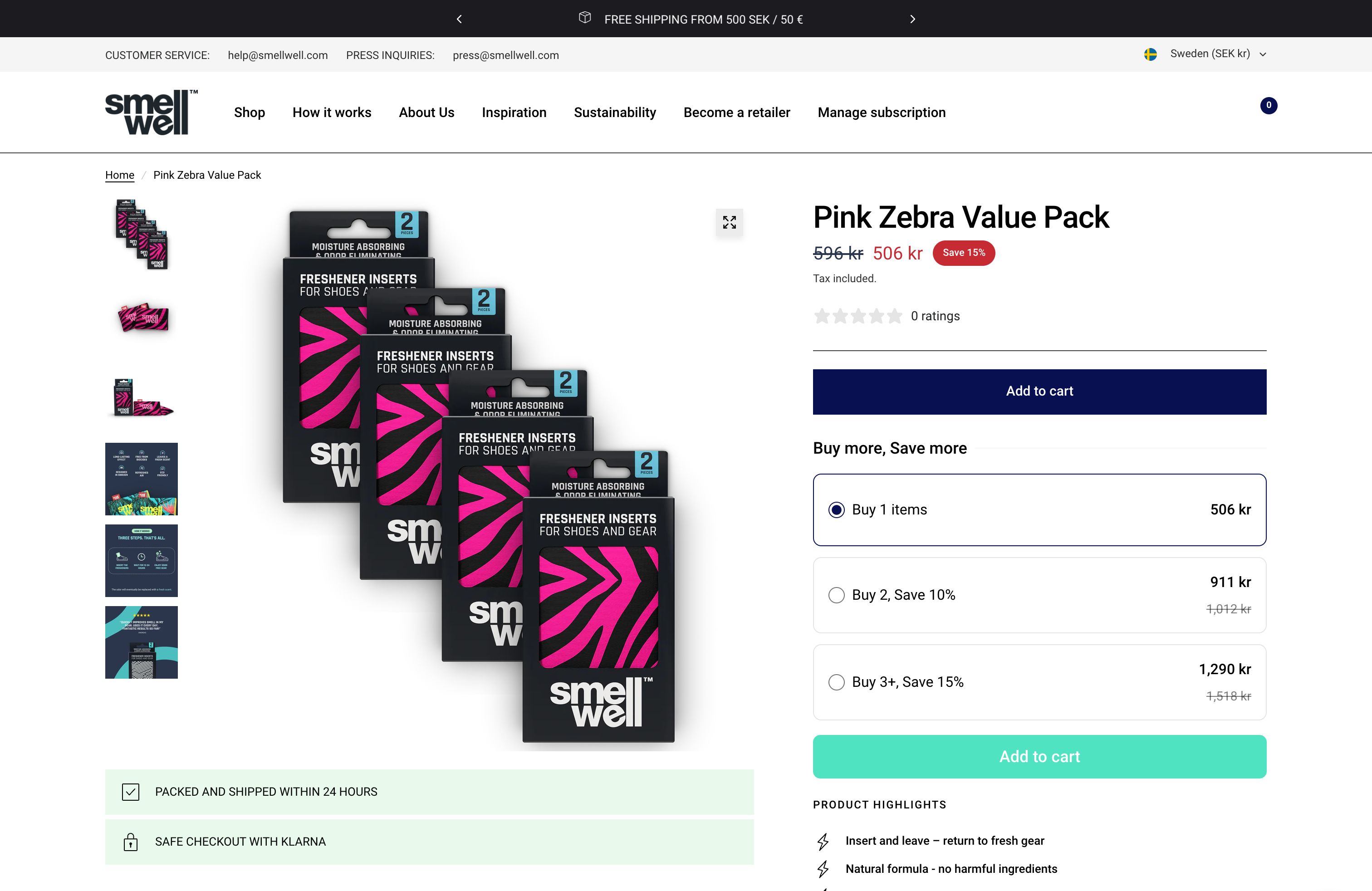Click the Sweden flag icon
The width and height of the screenshot is (1372, 891).
point(1150,54)
